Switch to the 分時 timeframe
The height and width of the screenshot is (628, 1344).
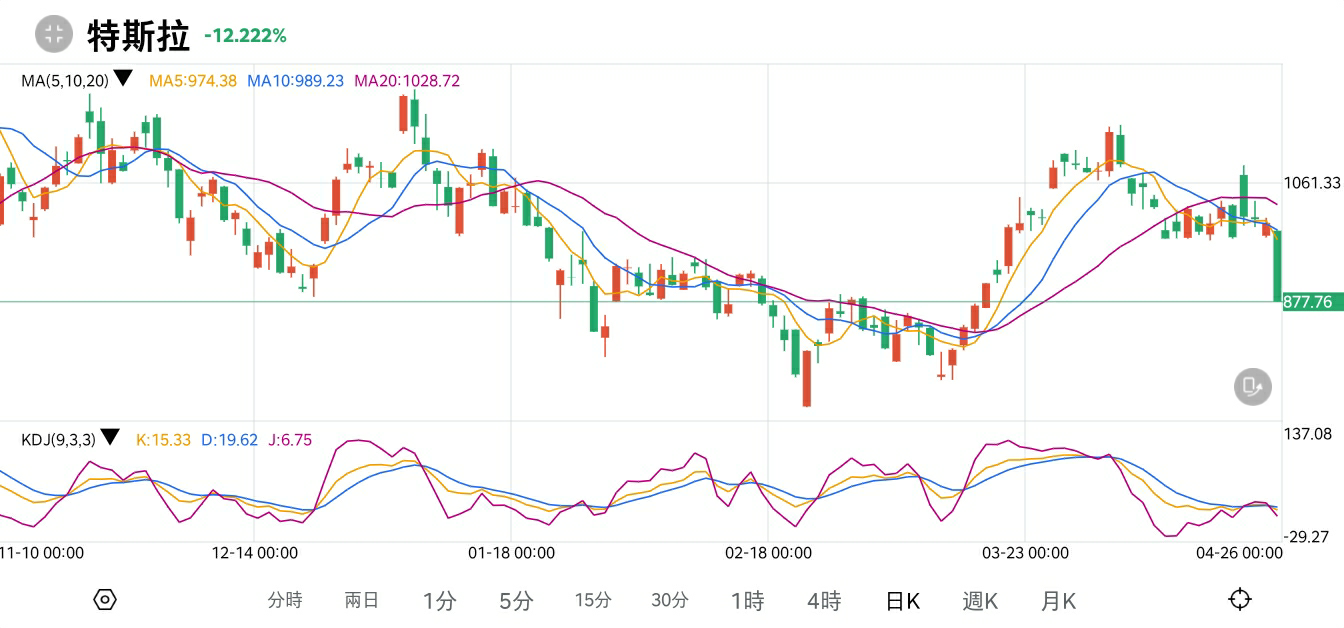click(285, 601)
